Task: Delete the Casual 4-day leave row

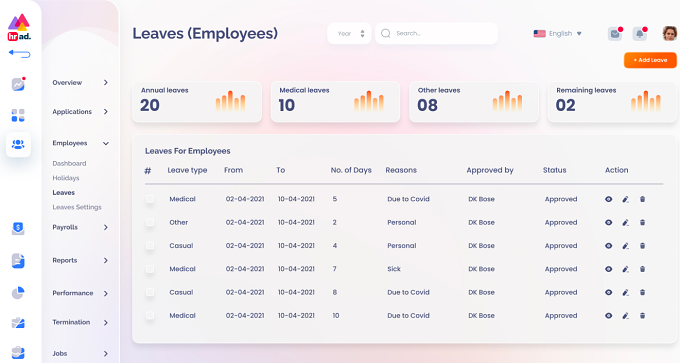Action: [x=642, y=246]
